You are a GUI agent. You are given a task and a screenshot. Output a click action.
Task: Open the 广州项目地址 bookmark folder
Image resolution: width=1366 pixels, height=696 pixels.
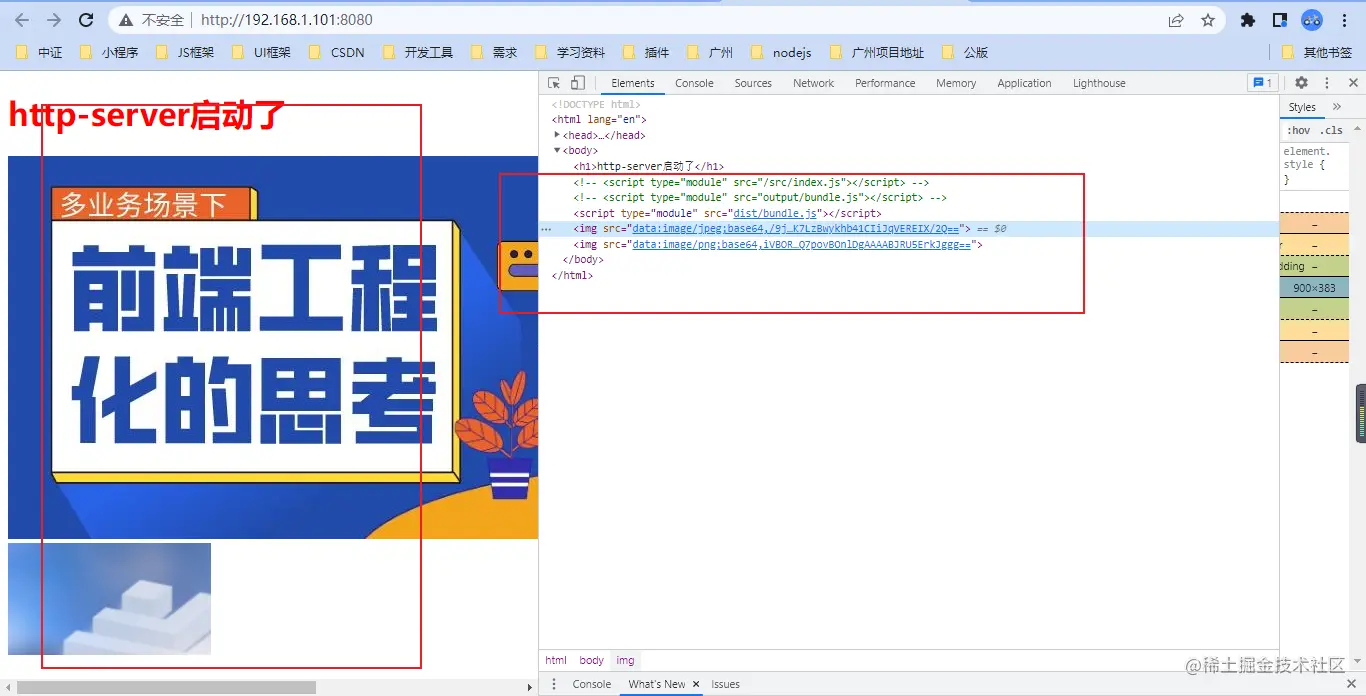click(878, 52)
